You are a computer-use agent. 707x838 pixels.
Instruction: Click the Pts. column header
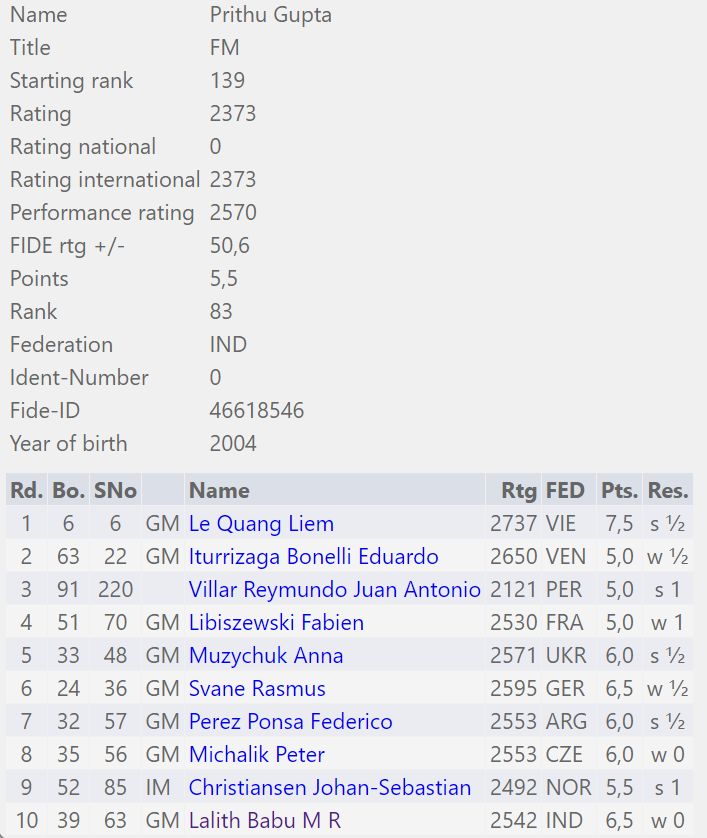coord(619,491)
